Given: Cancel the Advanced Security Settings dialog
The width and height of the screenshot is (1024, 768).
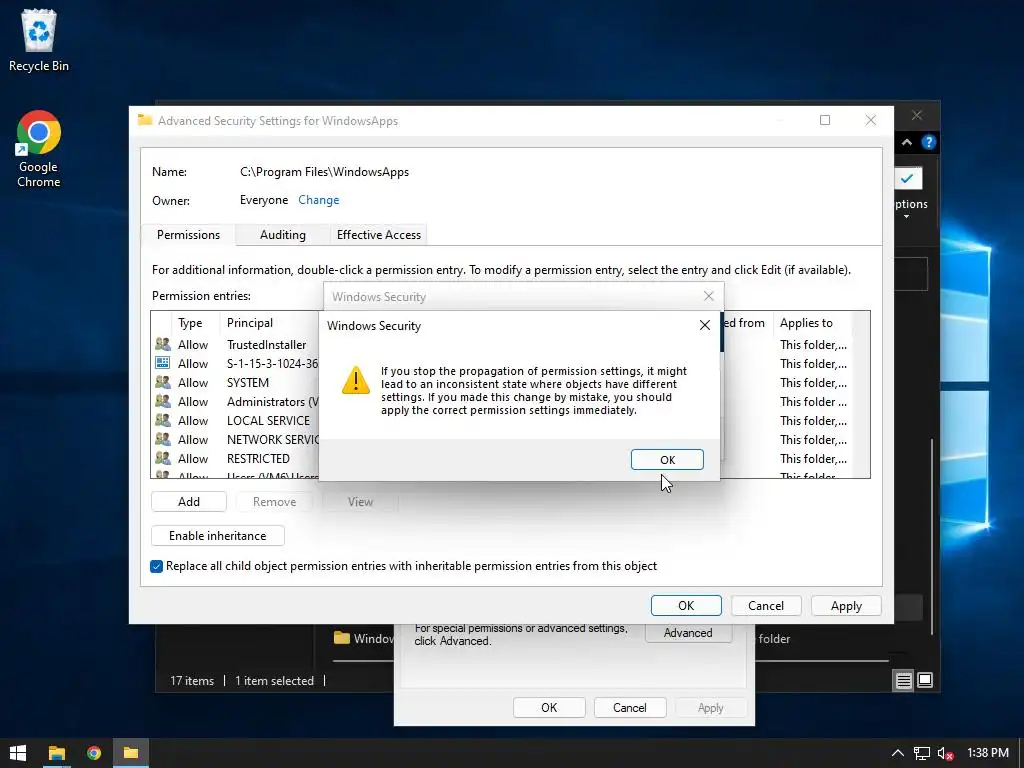Looking at the screenshot, I should (x=765, y=605).
